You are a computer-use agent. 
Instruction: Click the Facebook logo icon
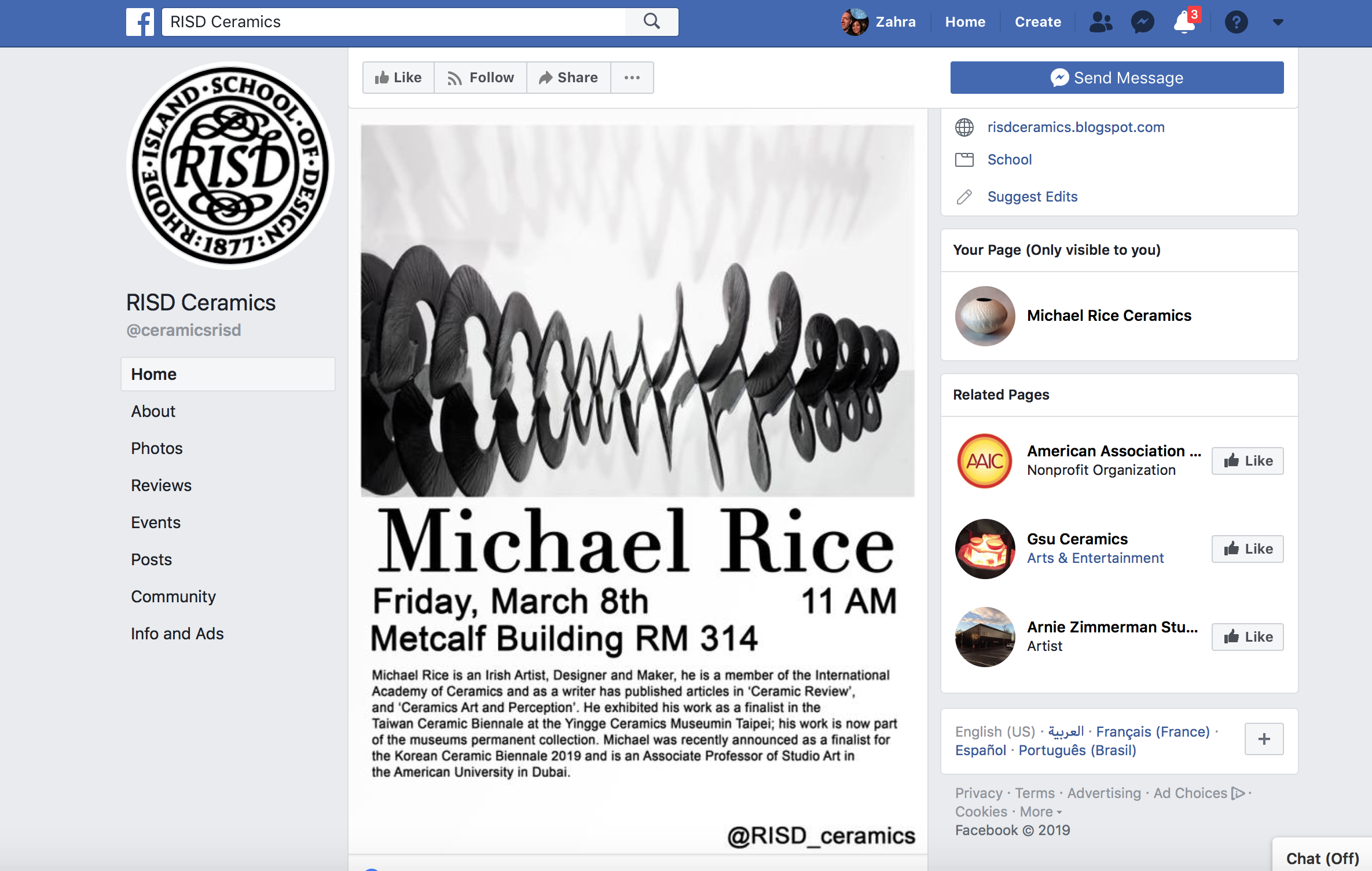coord(140,22)
